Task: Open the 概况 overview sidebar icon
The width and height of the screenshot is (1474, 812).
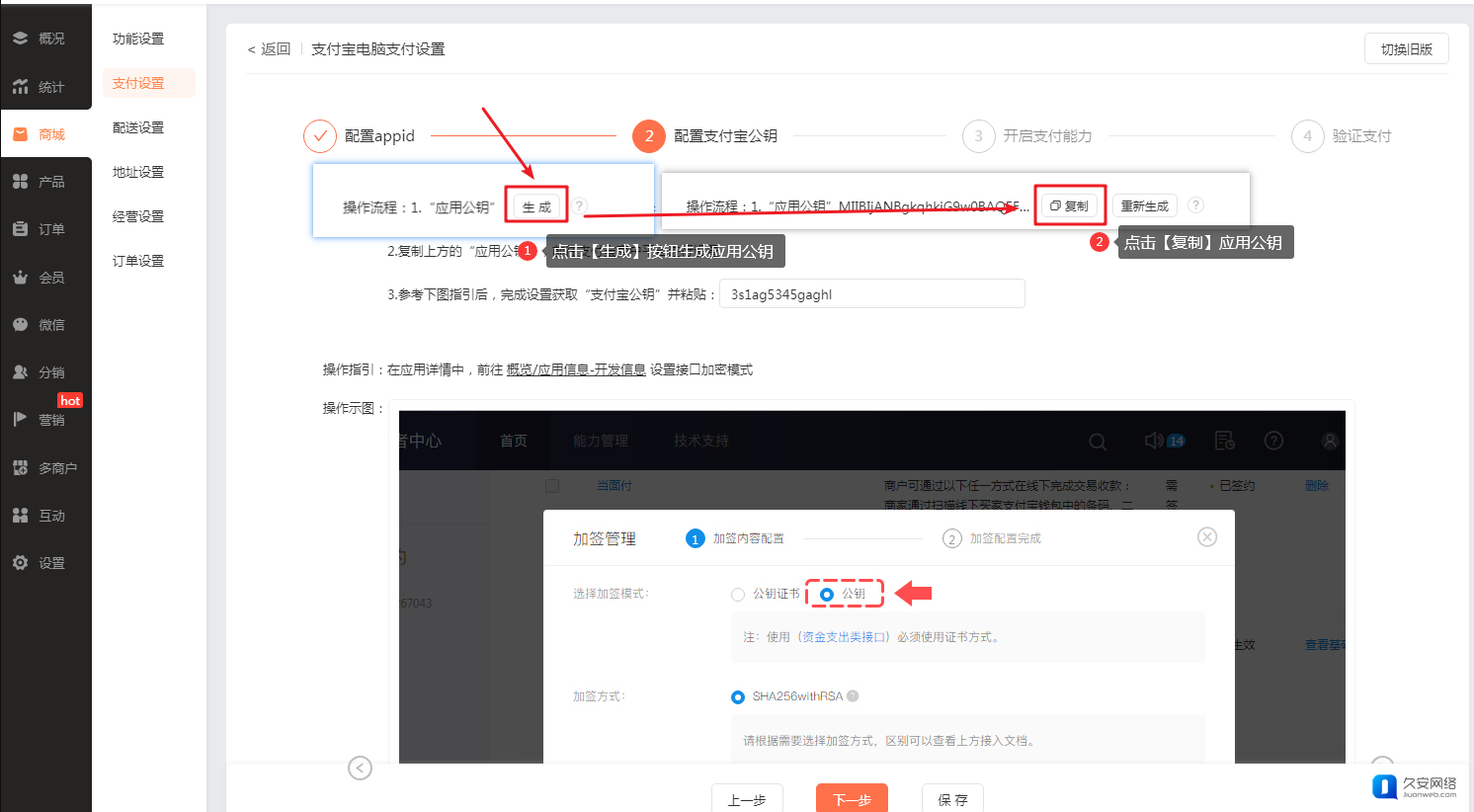Action: [21, 39]
